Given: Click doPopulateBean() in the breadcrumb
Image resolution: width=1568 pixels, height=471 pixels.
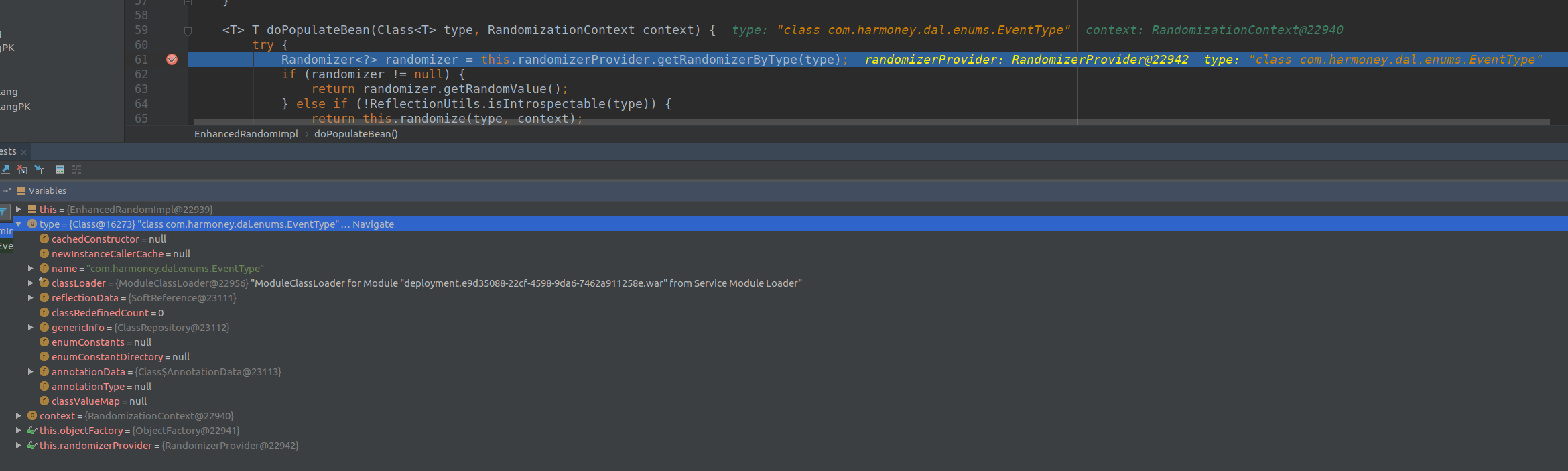Looking at the screenshot, I should pos(356,134).
